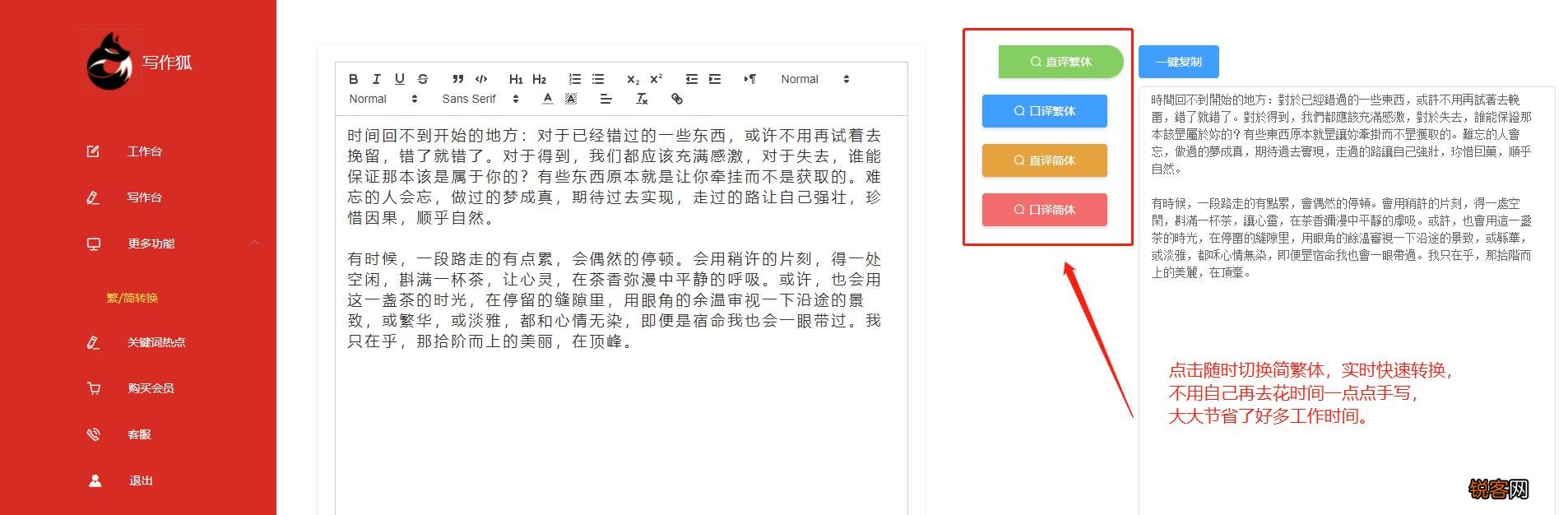Apply strikethrough formatting
Screen dimensions: 1568x515
[x=423, y=79]
